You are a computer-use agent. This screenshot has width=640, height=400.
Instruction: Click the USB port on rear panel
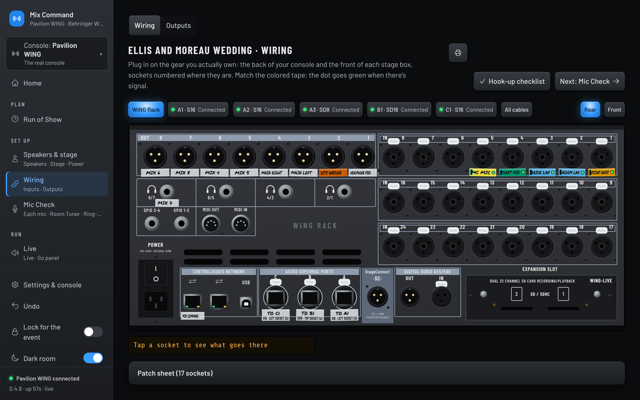[x=246, y=303]
